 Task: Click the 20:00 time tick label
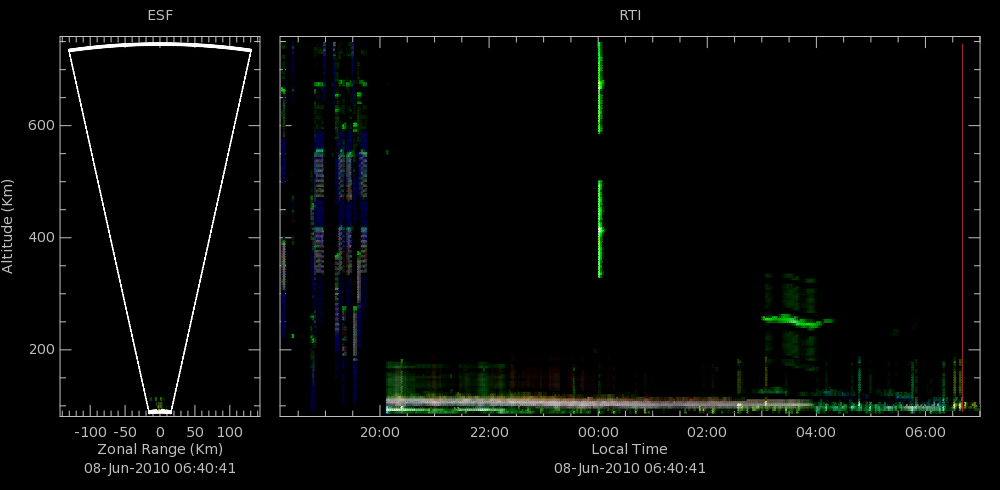pos(380,432)
